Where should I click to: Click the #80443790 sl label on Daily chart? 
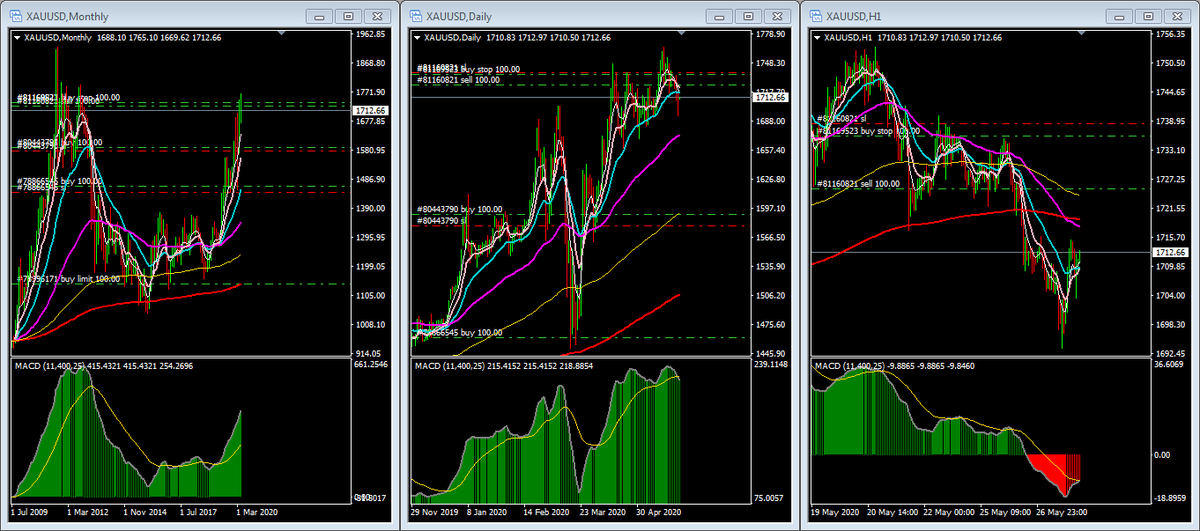click(x=442, y=220)
